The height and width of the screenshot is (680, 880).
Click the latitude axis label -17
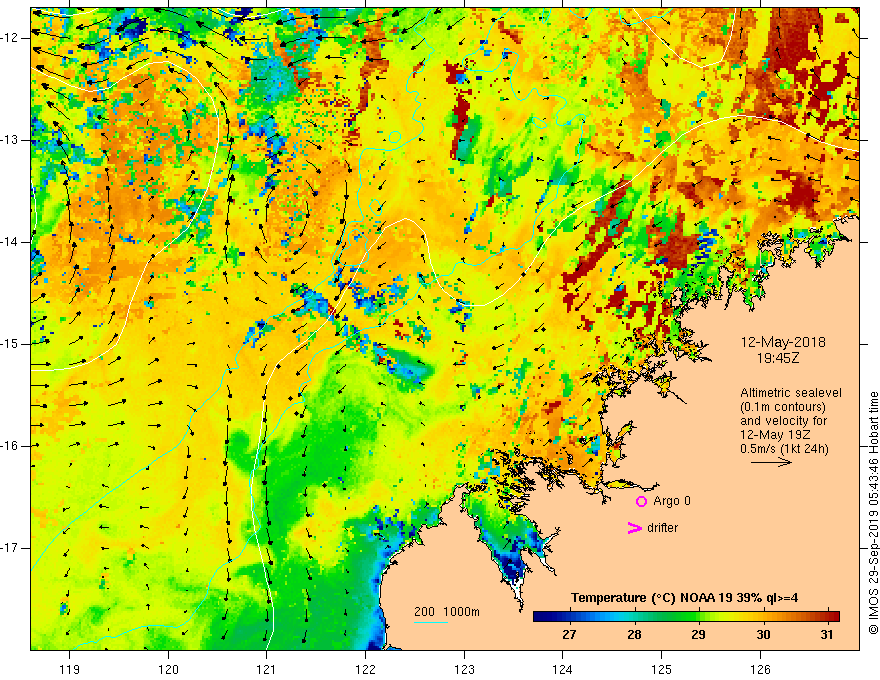point(11,548)
